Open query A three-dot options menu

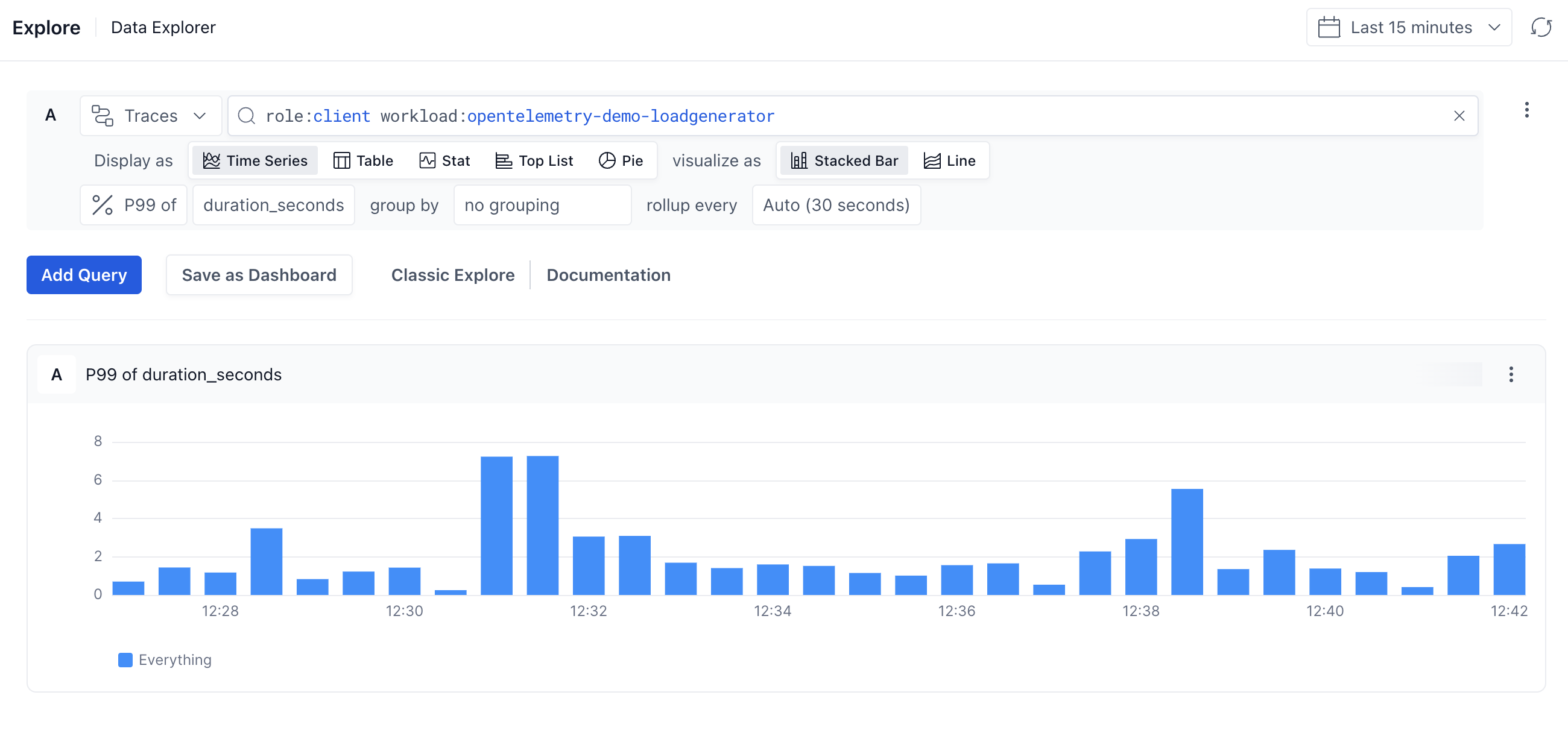[1526, 110]
